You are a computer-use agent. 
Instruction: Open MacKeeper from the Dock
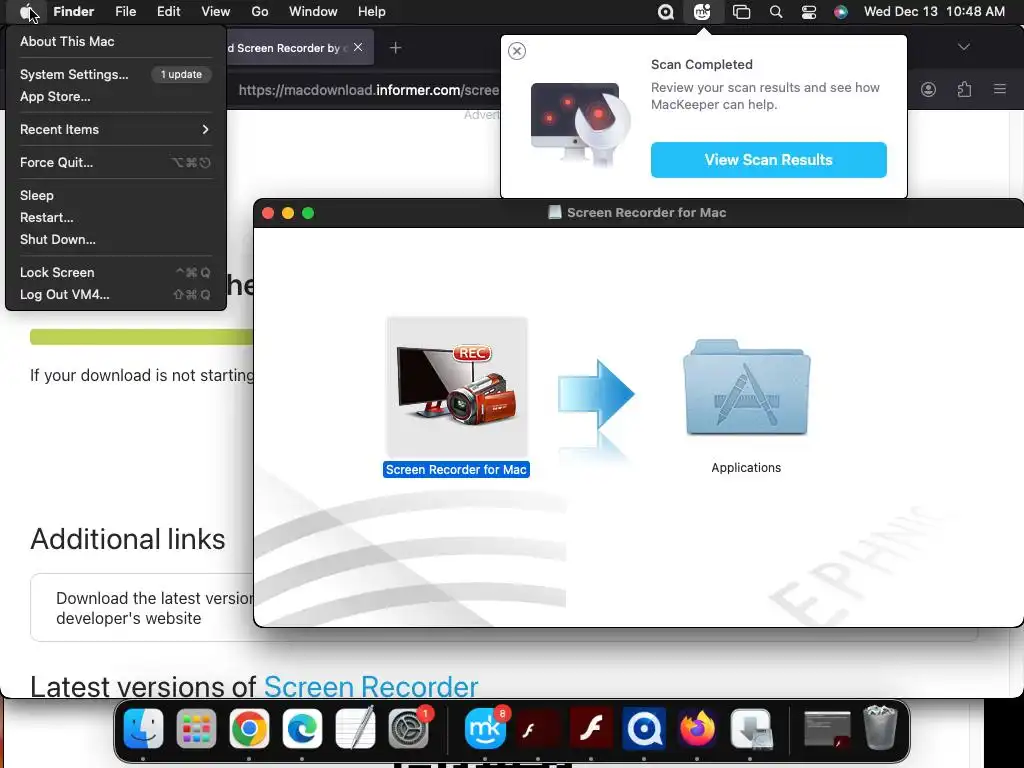(485, 728)
